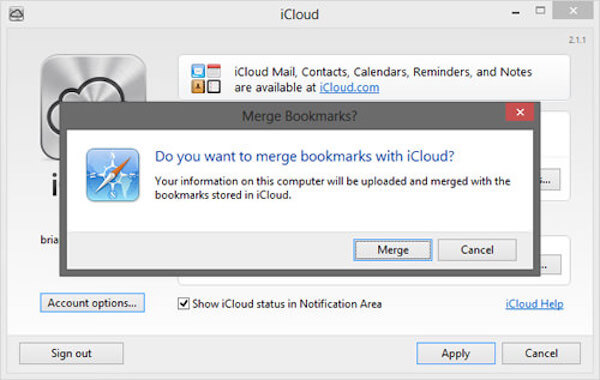Close the Merge Bookmarks dialog with red X
600x380 pixels.
pos(520,112)
